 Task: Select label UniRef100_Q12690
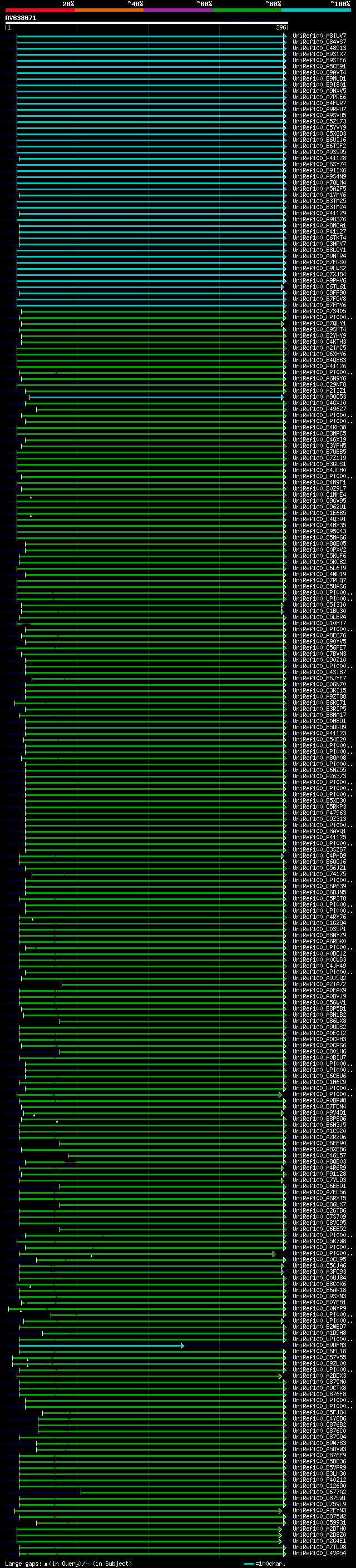(319, 1486)
